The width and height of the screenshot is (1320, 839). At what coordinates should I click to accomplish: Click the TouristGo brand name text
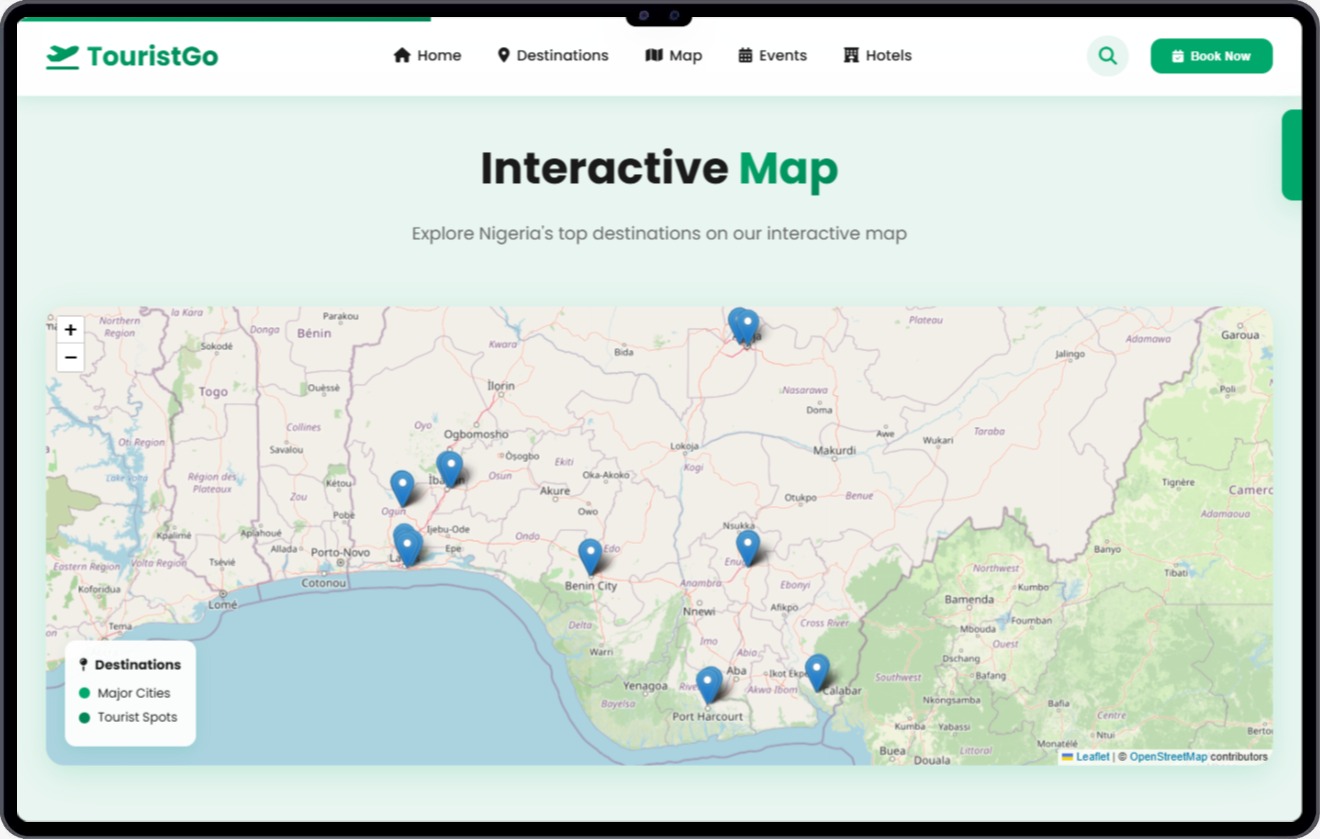pyautogui.click(x=152, y=57)
